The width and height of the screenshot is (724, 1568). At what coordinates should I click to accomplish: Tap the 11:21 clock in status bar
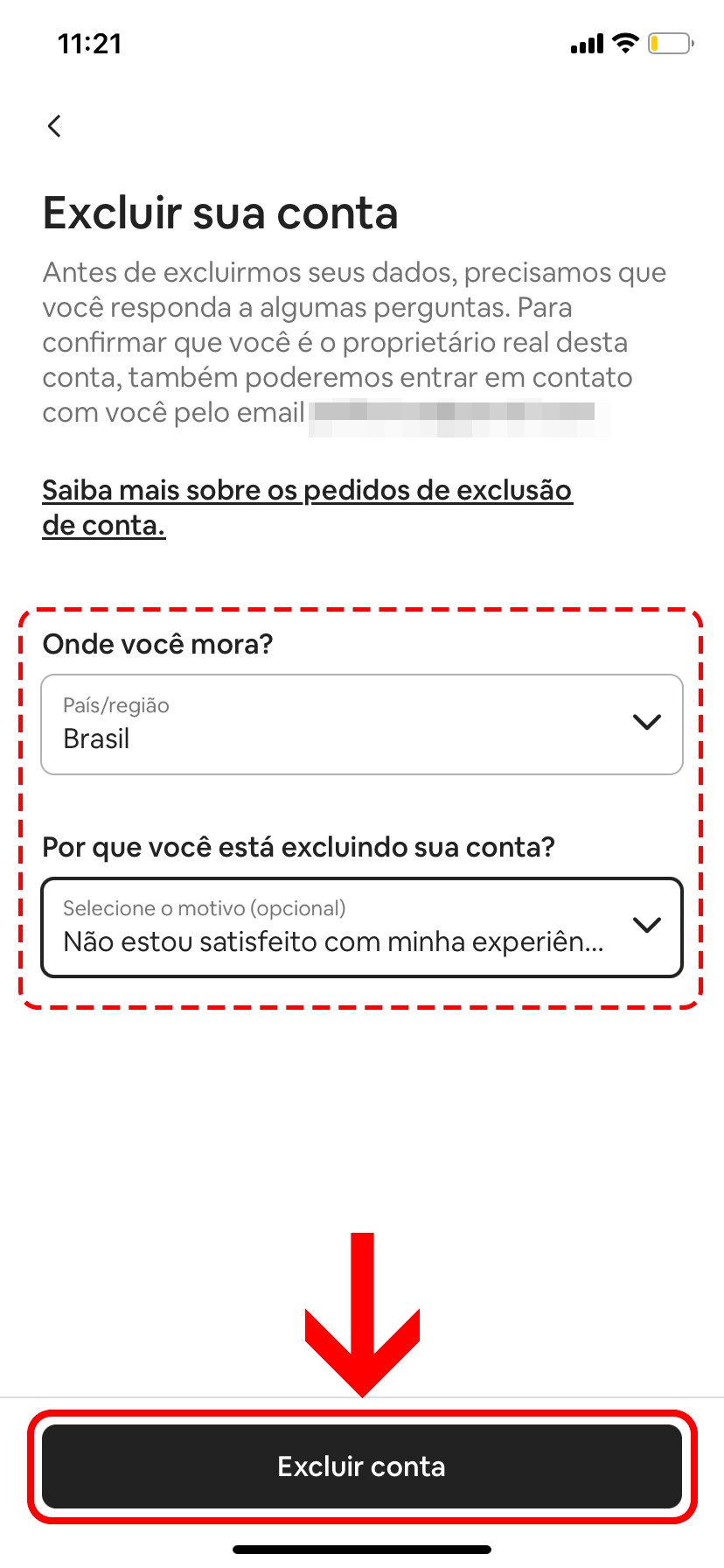(89, 44)
